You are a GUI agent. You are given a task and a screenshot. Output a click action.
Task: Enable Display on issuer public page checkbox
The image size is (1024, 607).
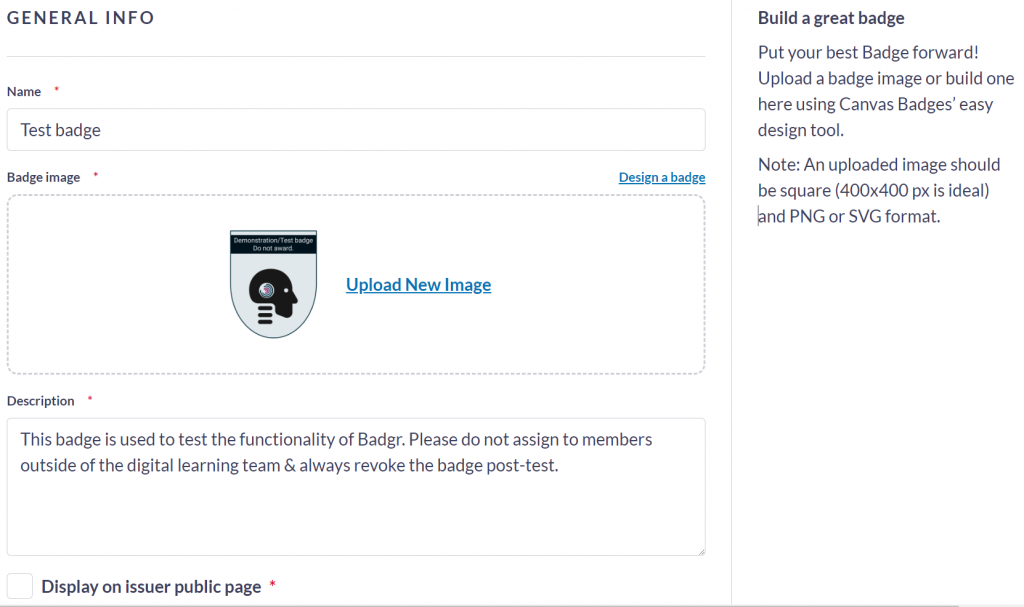(20, 586)
